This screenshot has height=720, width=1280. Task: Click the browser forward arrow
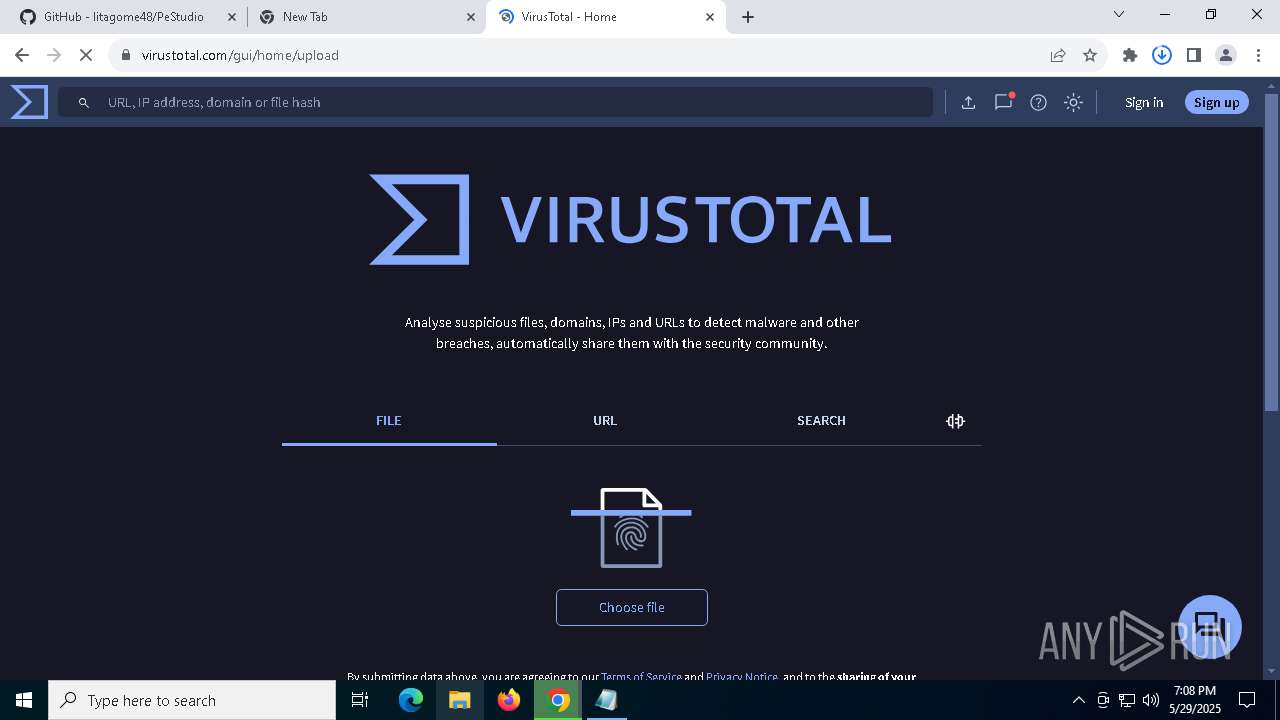tap(54, 55)
